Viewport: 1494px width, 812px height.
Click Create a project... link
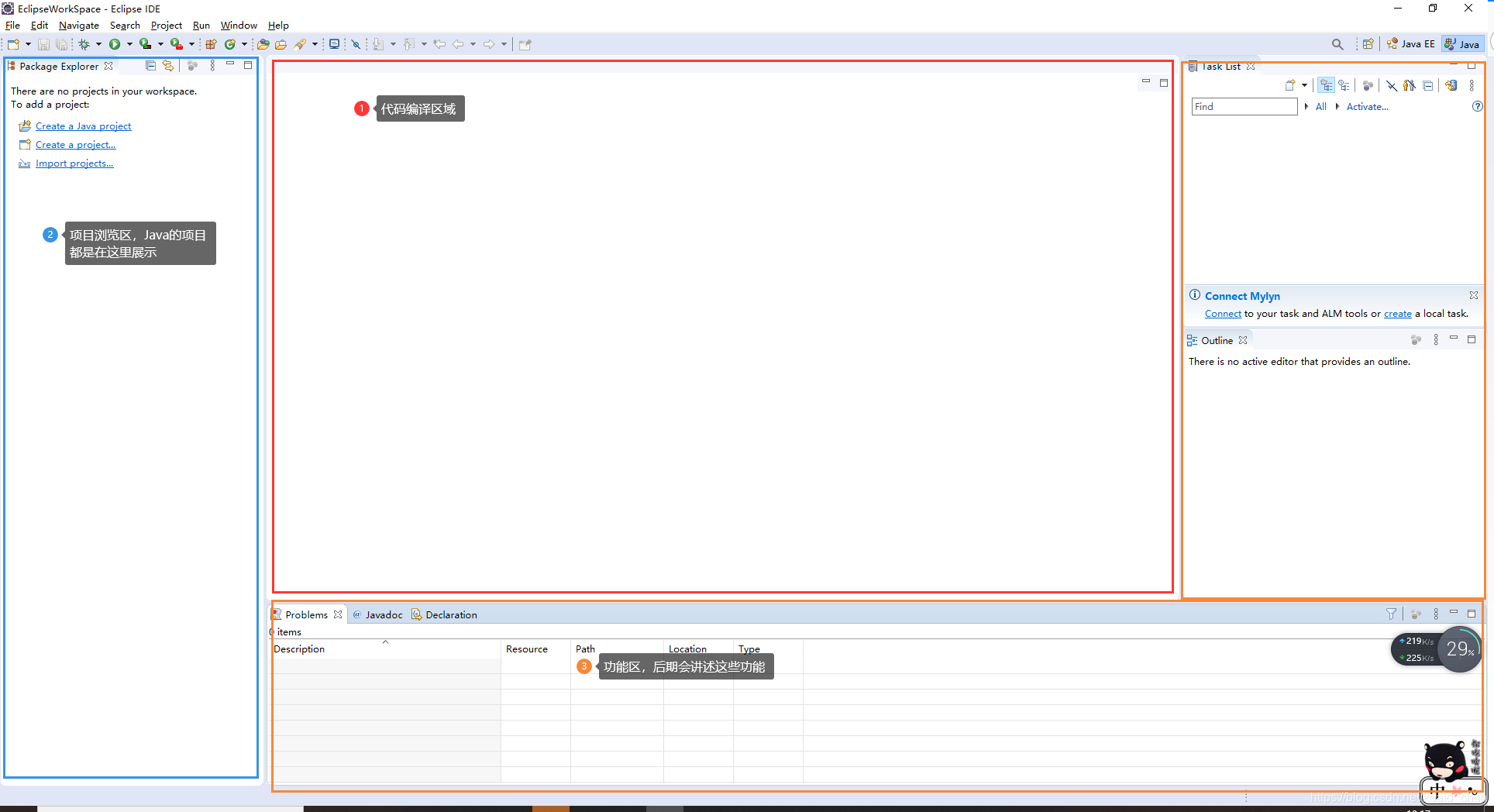(x=75, y=145)
